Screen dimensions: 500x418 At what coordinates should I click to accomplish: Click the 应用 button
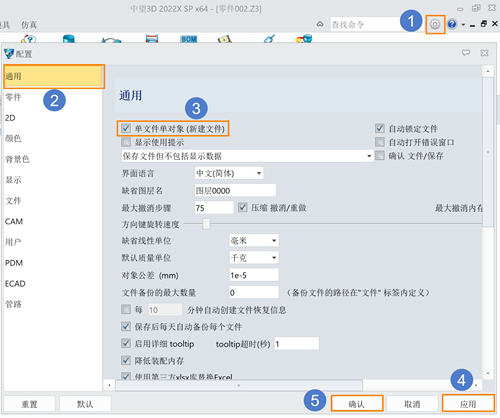click(x=468, y=404)
